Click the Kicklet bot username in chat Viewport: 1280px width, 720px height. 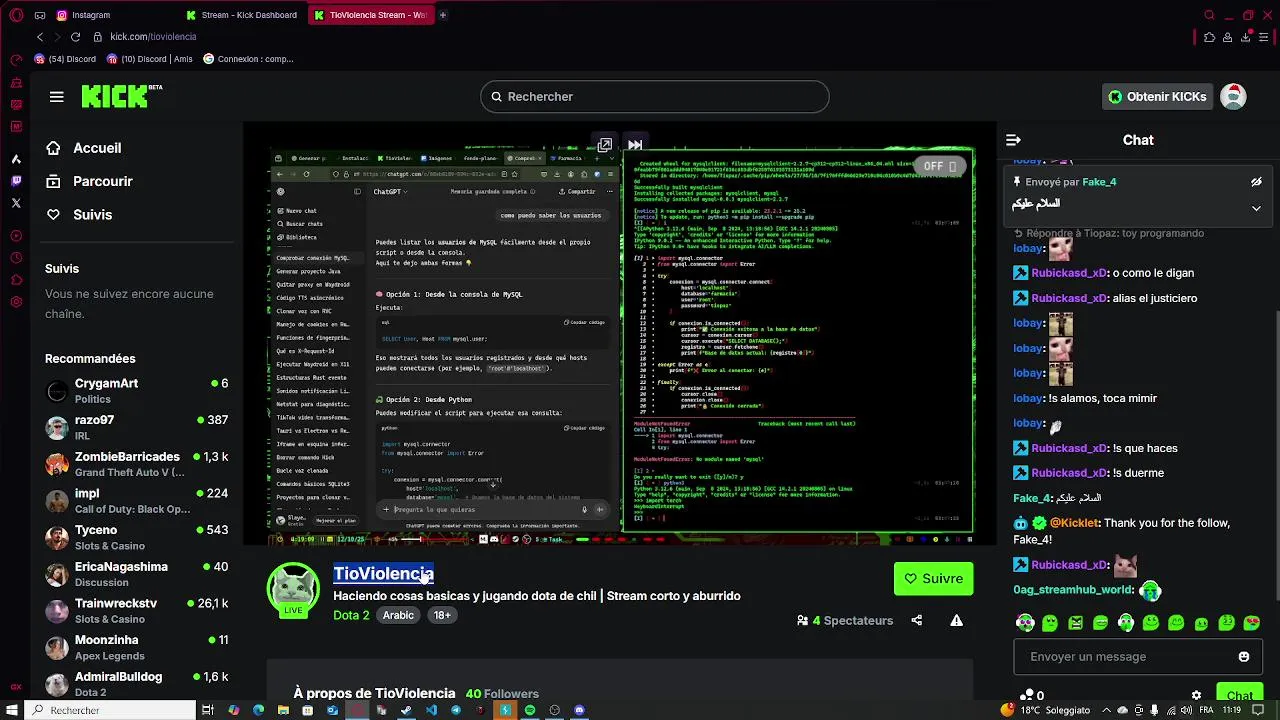click(1075, 523)
